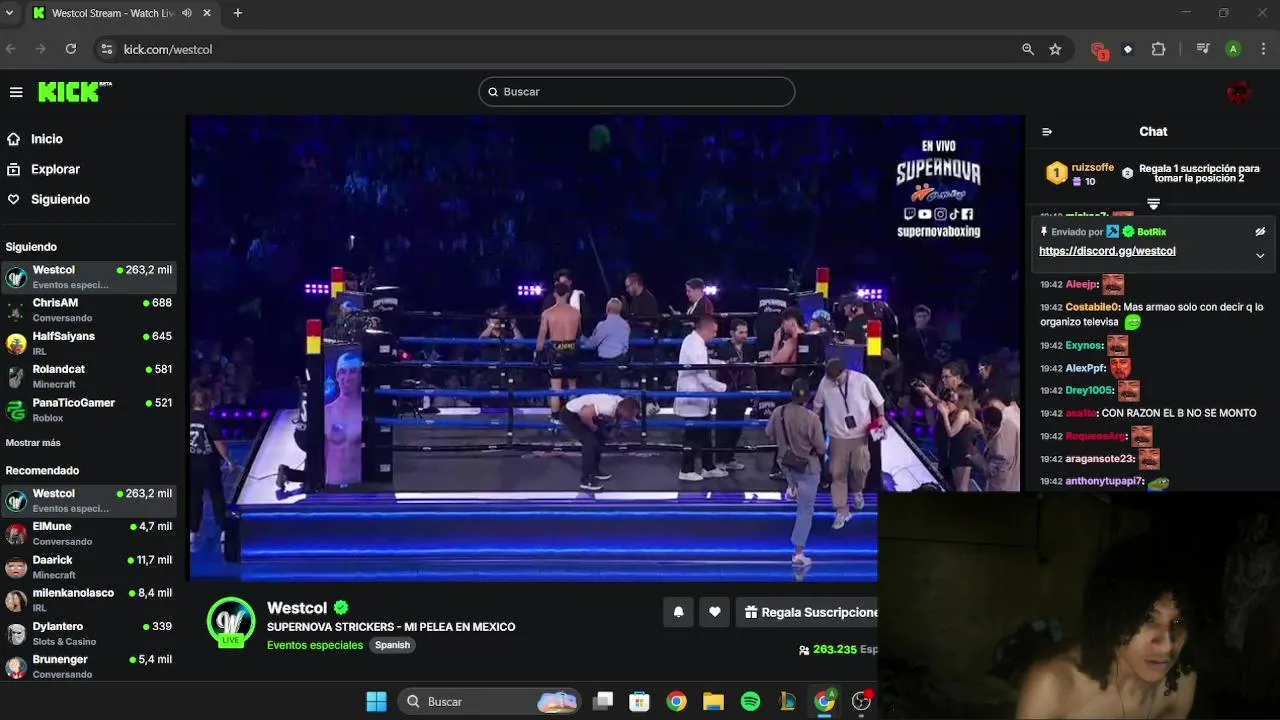
Task: Open red extension with badge 3
Action: pyautogui.click(x=1099, y=50)
